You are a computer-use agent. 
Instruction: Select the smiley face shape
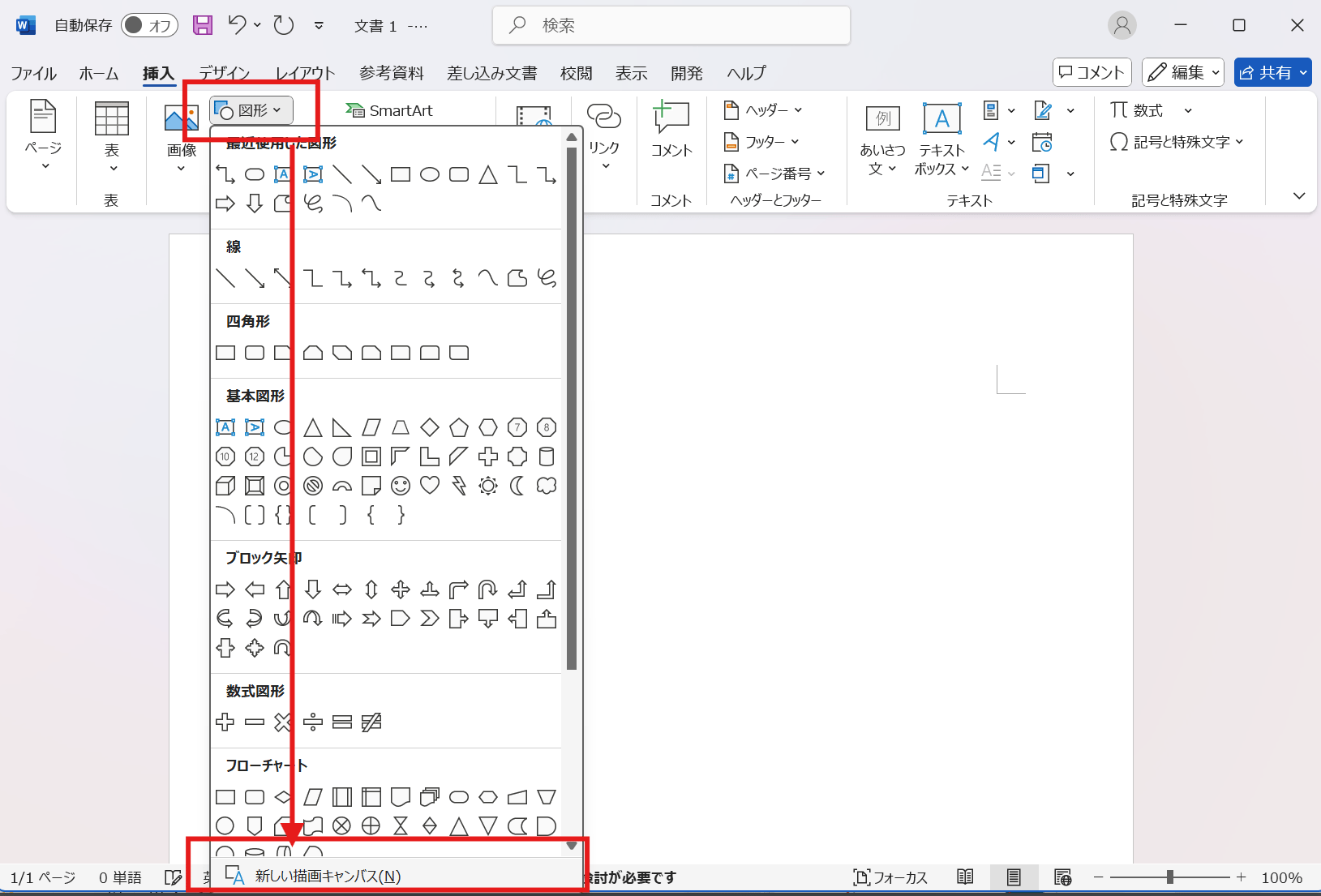click(x=401, y=486)
